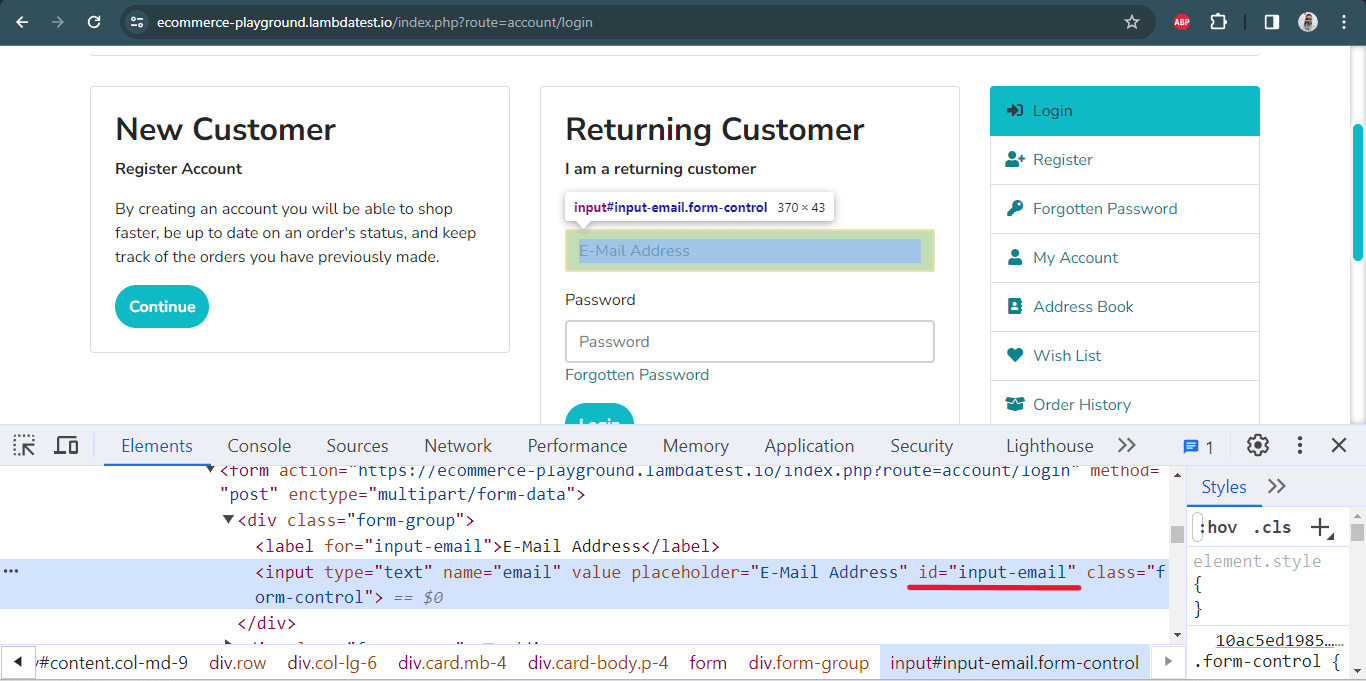Viewport: 1366px width, 681px height.
Task: Open the Adblock Plus extension icon
Action: coord(1180,20)
